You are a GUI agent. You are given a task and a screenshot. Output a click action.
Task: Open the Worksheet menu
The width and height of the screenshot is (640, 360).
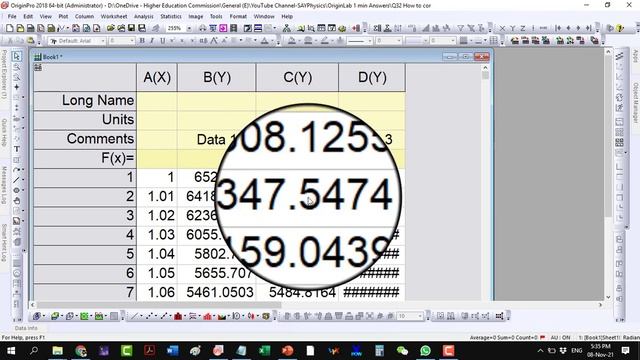113,16
